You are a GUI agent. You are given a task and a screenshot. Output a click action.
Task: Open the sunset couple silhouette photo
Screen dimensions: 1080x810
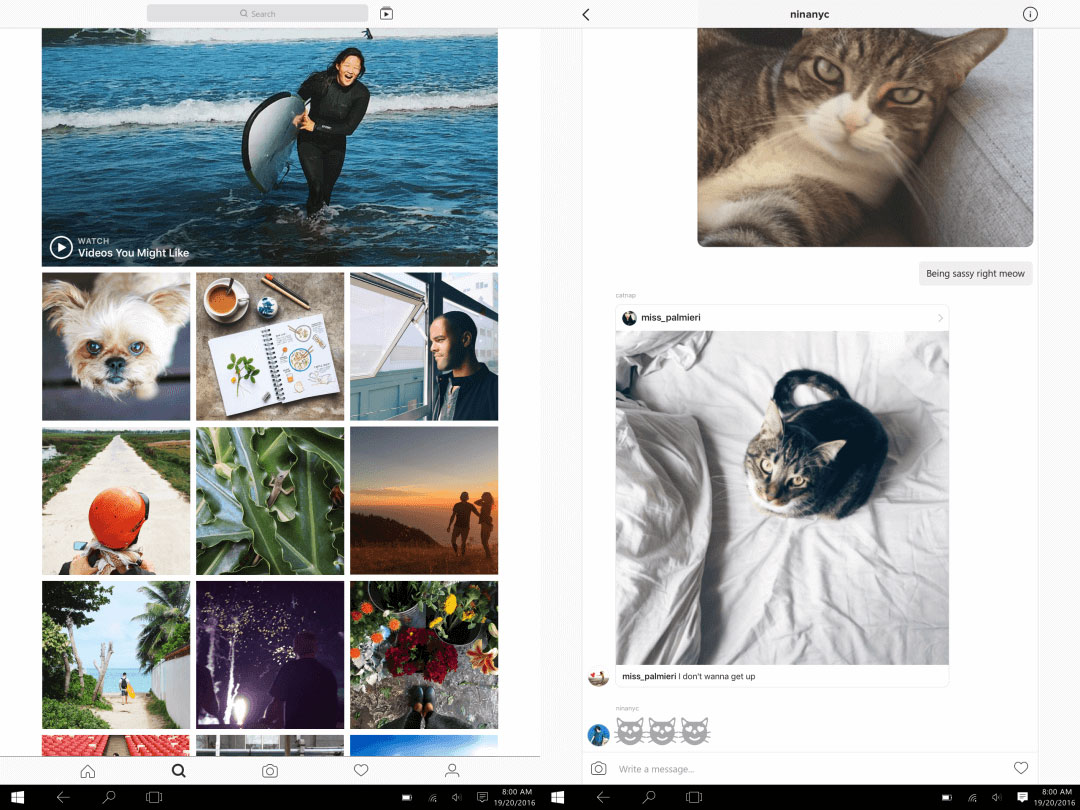(x=424, y=501)
